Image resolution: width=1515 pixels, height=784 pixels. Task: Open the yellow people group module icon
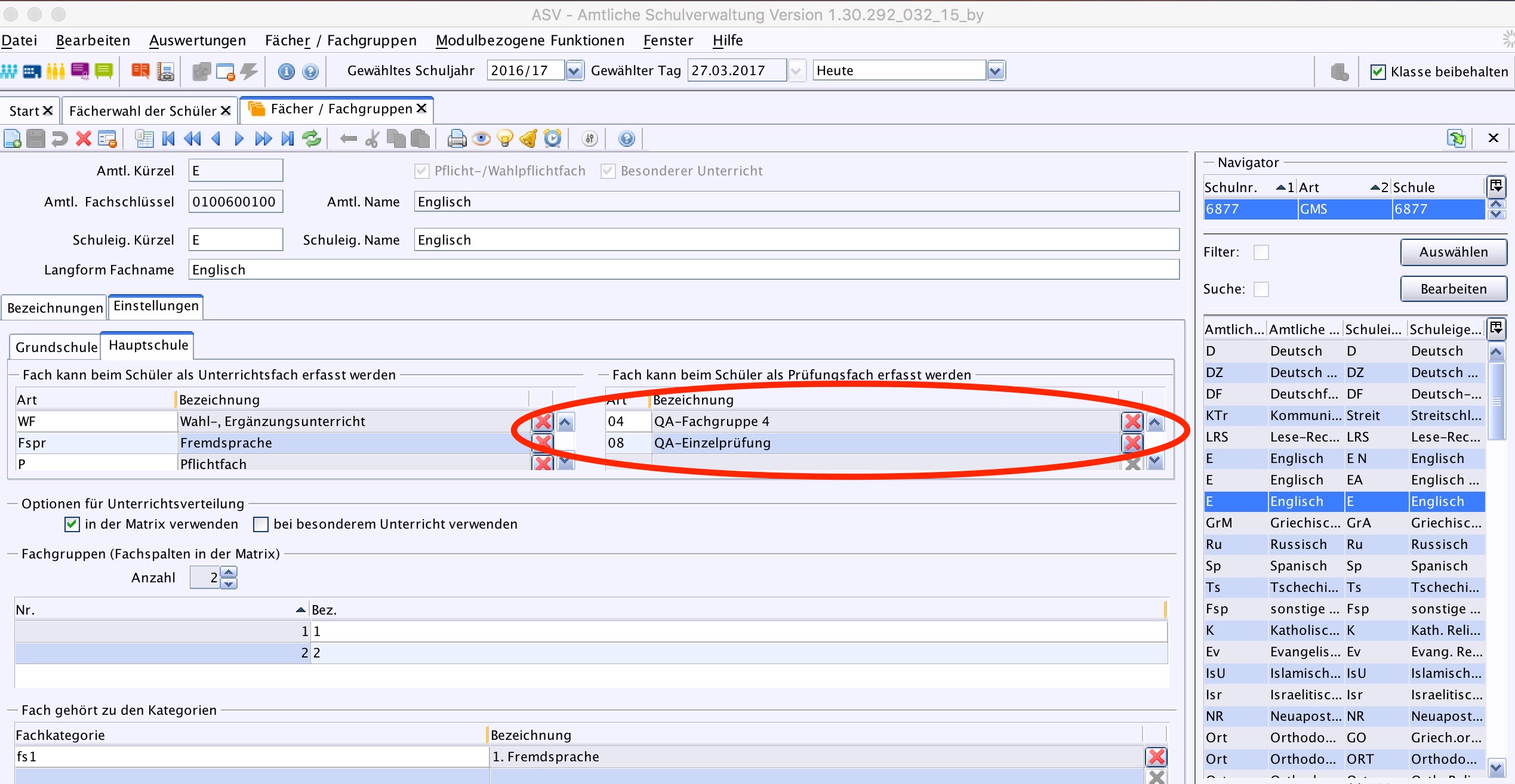coord(55,72)
